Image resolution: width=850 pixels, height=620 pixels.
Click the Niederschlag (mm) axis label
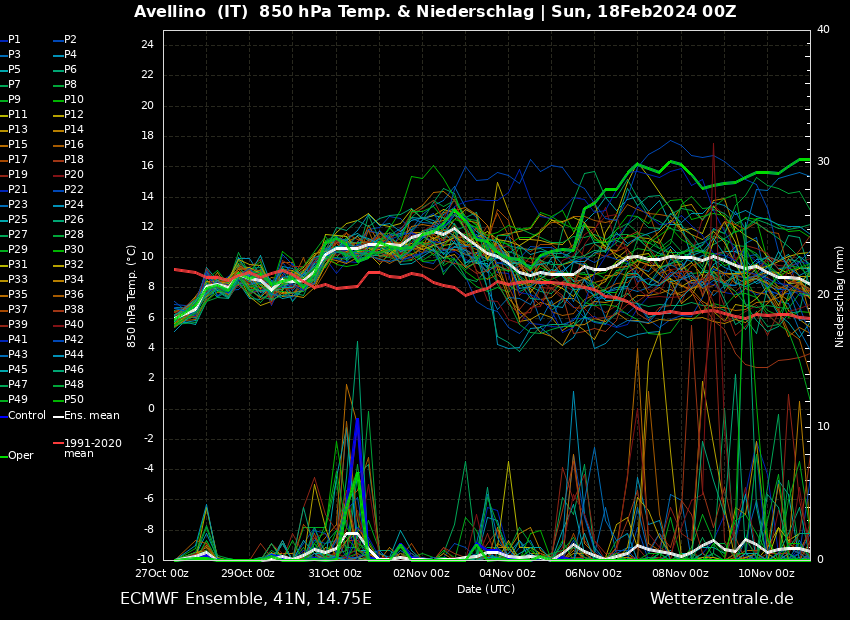[x=840, y=296]
